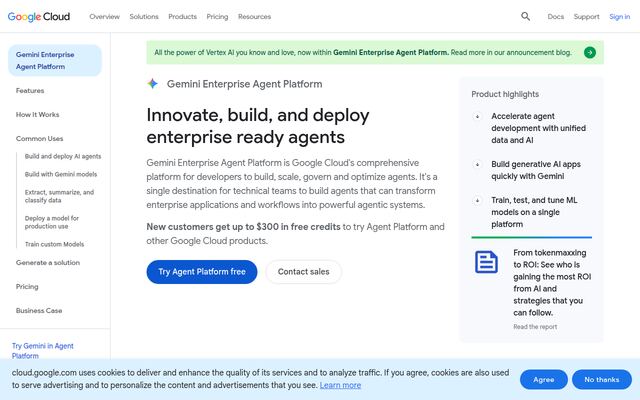The height and width of the screenshot is (400, 640).
Task: Open Build generative AI apps quickly highlight
Action: tap(536, 170)
